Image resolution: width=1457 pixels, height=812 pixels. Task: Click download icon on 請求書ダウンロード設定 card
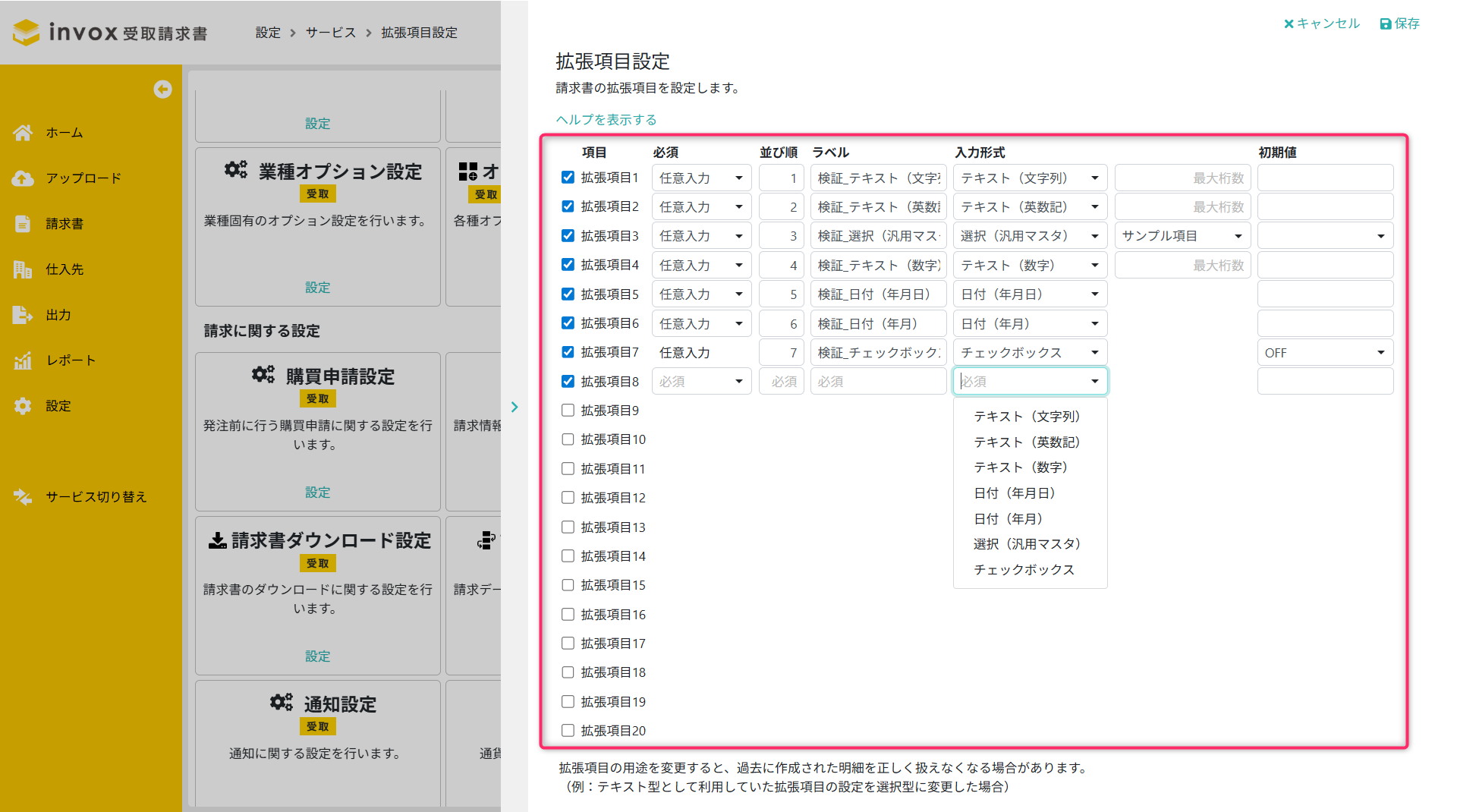pos(218,540)
